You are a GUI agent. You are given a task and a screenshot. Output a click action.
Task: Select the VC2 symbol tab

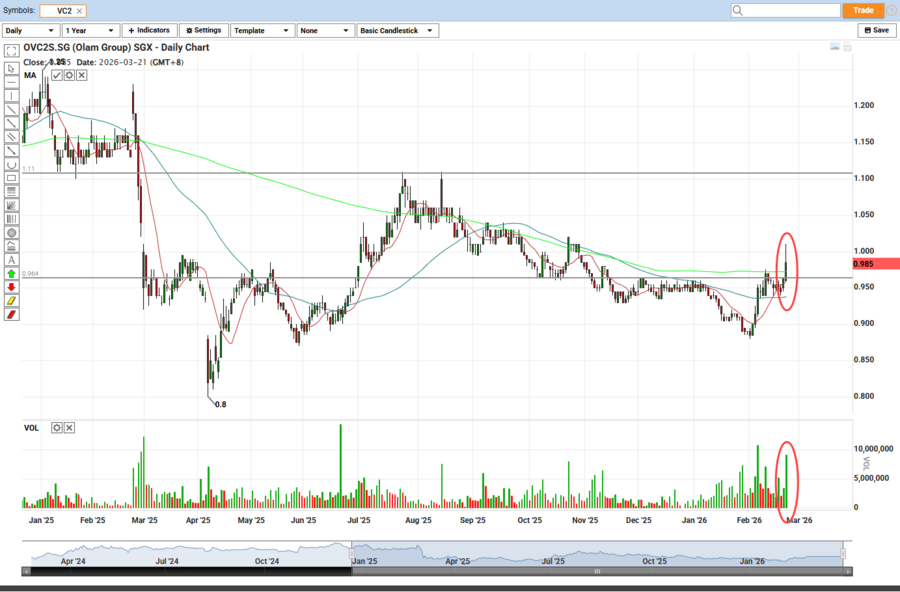click(63, 10)
